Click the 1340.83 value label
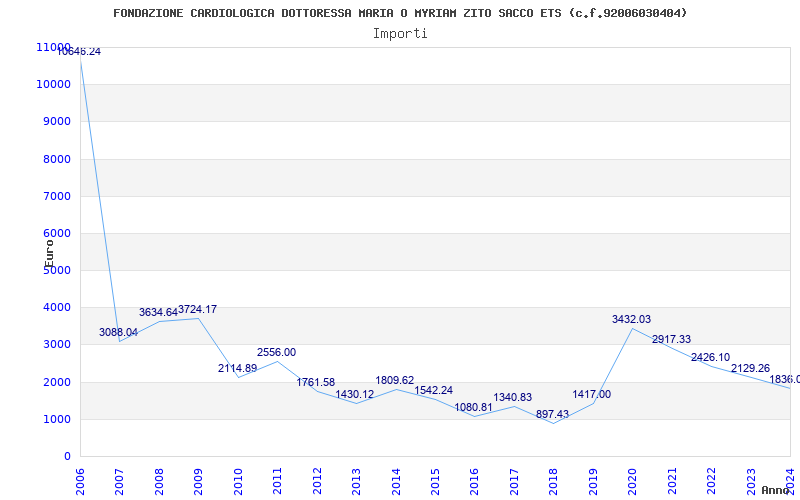The image size is (800, 500). pyautogui.click(x=513, y=397)
